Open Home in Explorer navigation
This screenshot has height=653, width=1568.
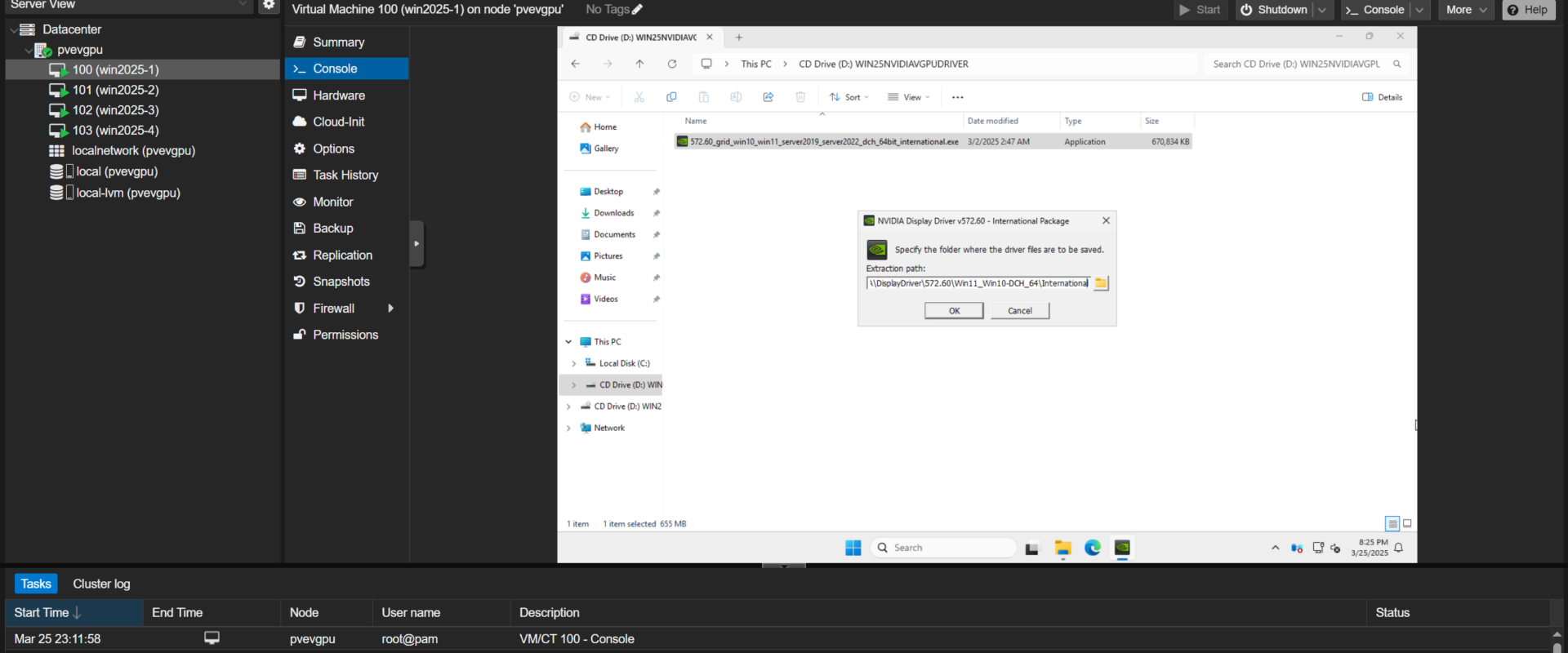coord(598,127)
